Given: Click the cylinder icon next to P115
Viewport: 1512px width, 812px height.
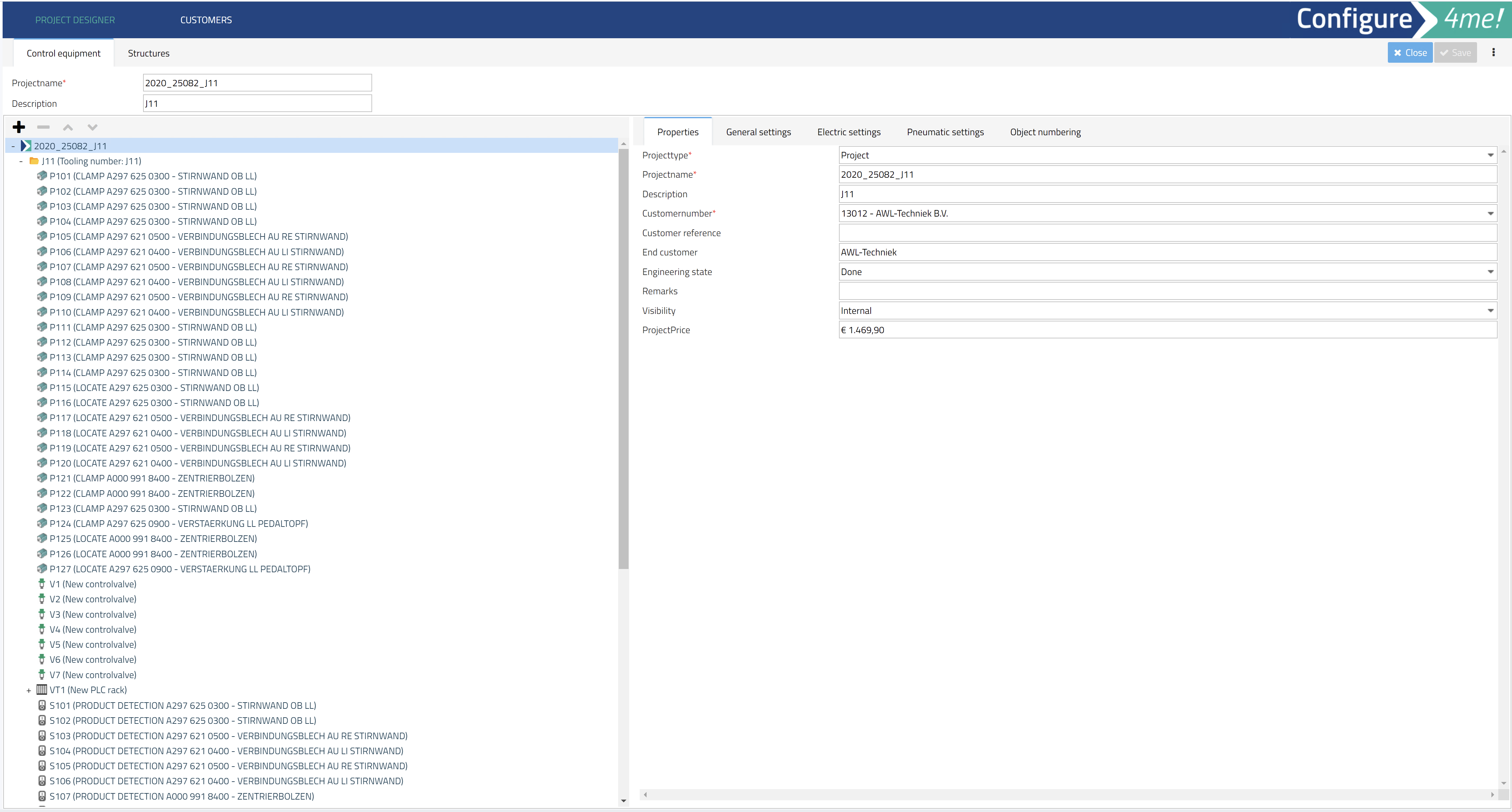Looking at the screenshot, I should (42, 387).
